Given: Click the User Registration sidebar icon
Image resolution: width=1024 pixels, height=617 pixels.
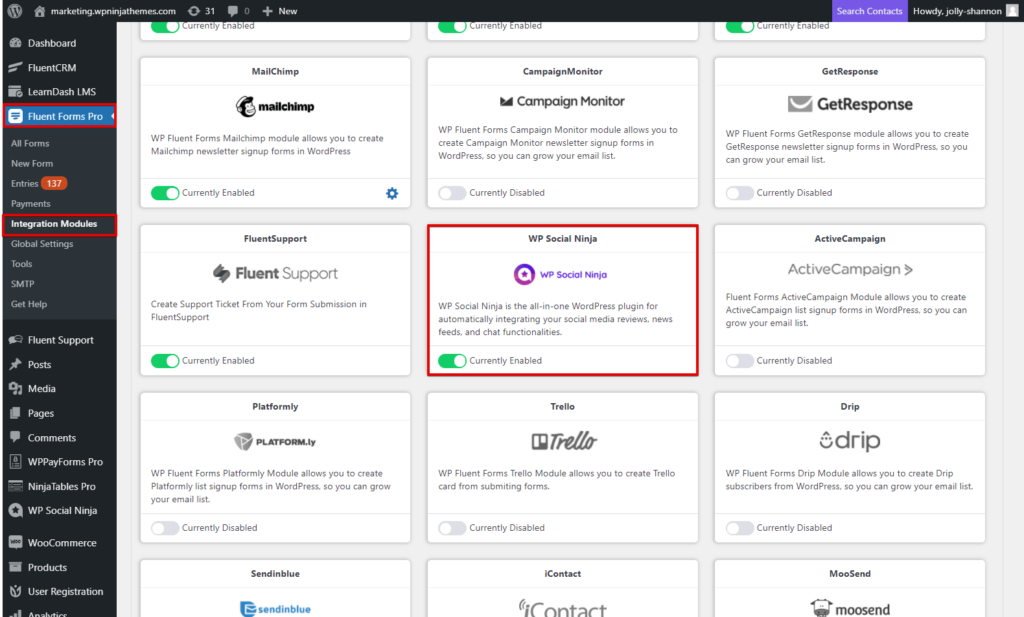Looking at the screenshot, I should pyautogui.click(x=16, y=592).
